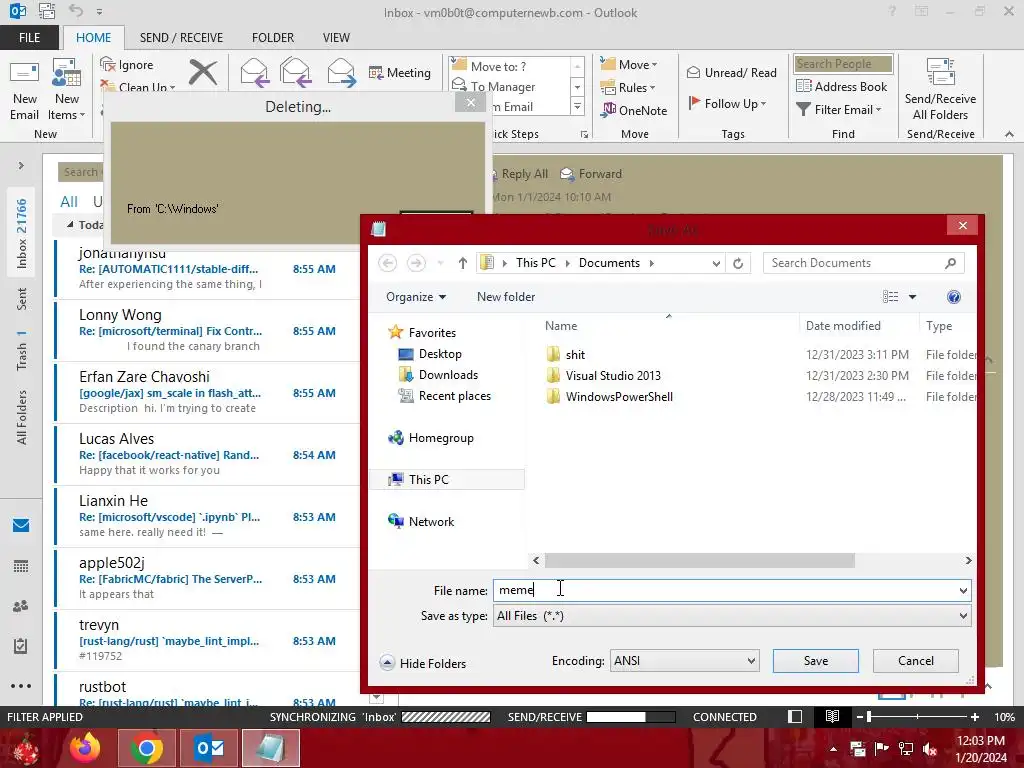This screenshot has height=768, width=1024.
Task: Open the Inbox 21766 folder
Action: pos(22,233)
